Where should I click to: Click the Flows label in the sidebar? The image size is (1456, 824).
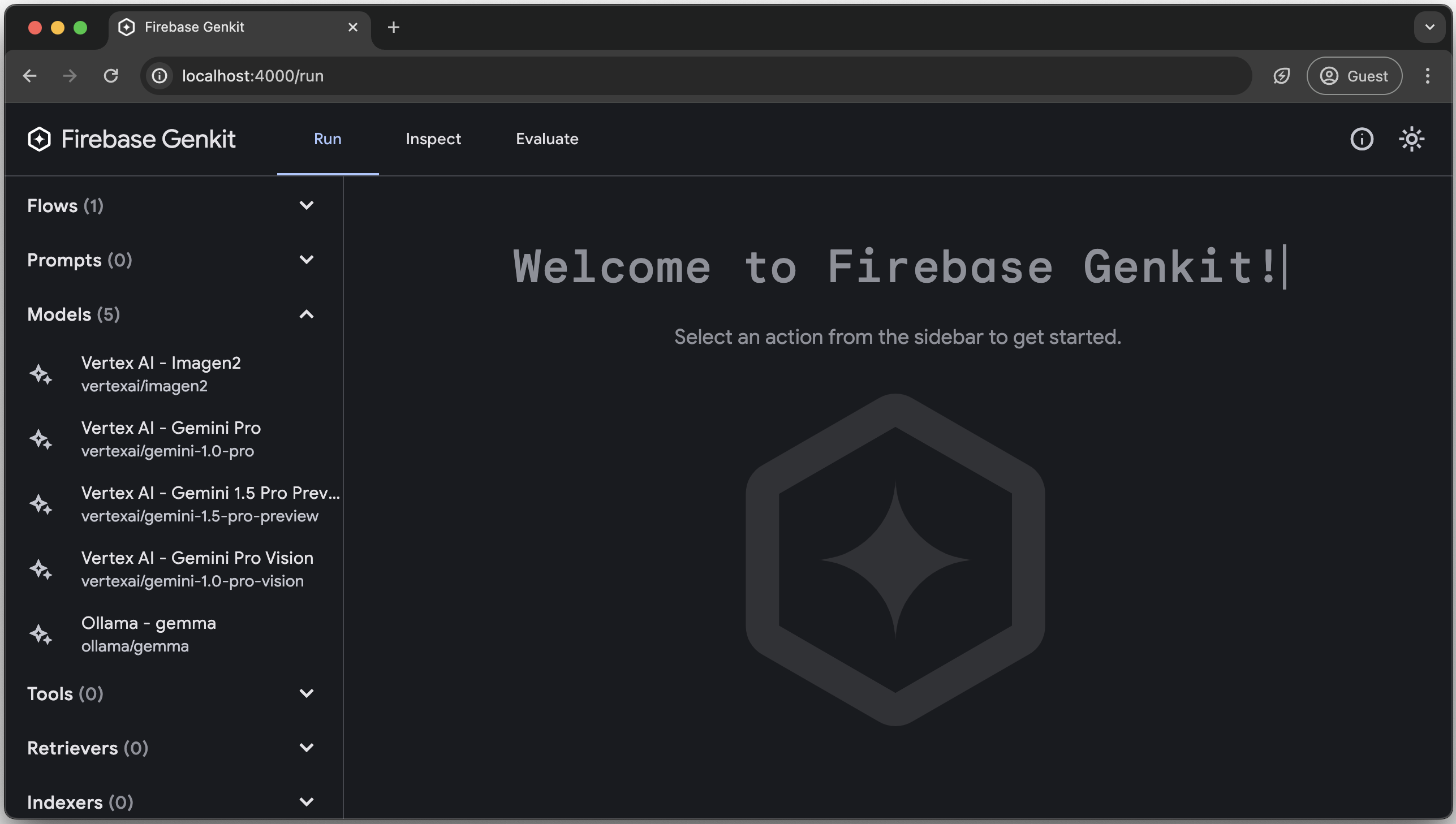coord(65,206)
